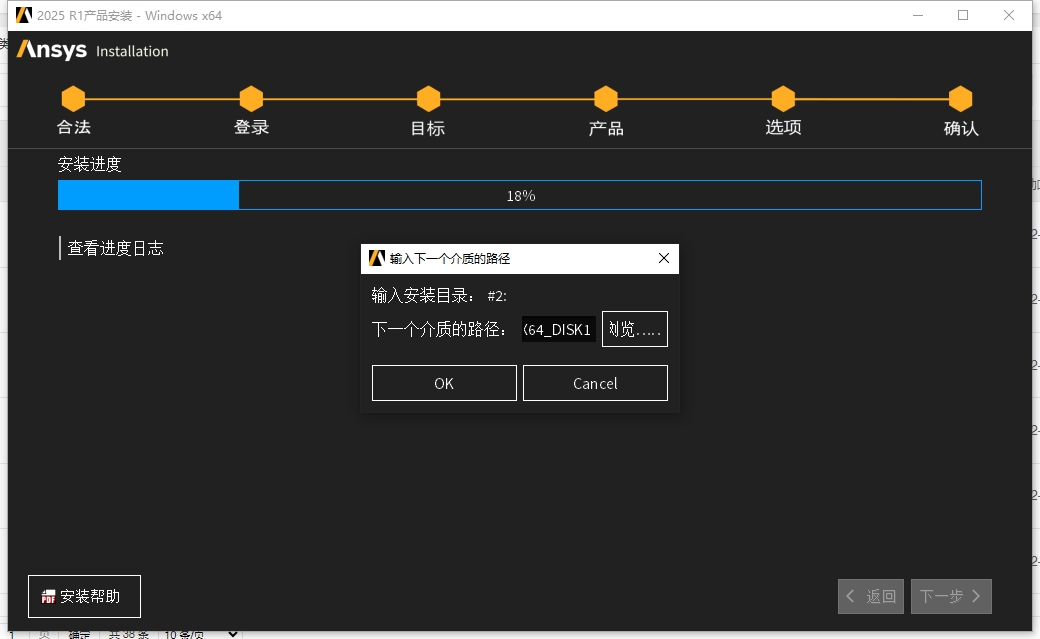Click the PDF icon on 安装帮助 button
Viewport: 1040px width, 639px height.
tap(47, 596)
